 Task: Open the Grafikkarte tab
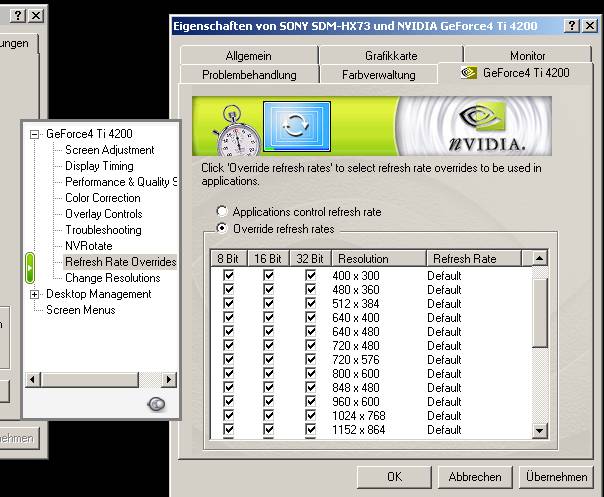pos(391,55)
